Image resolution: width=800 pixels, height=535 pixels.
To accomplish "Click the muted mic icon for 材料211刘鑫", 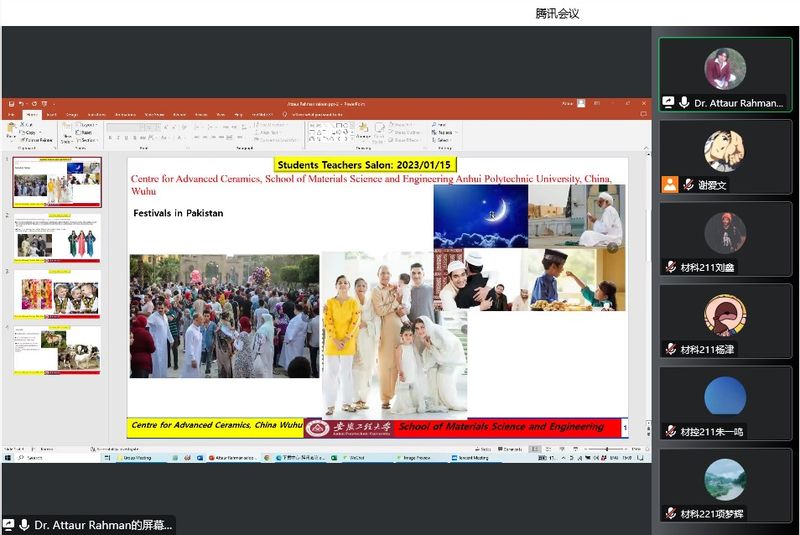I will (671, 267).
